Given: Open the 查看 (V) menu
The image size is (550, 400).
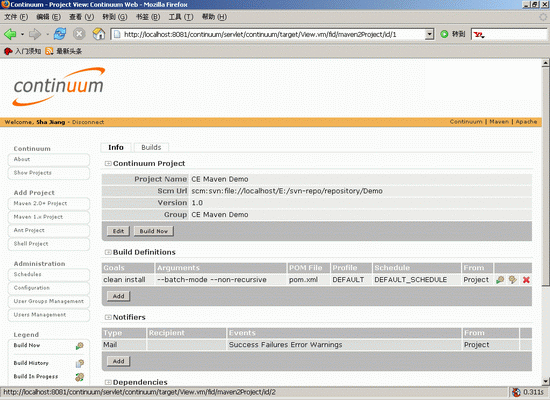Looking at the screenshot, I should click(x=81, y=17).
